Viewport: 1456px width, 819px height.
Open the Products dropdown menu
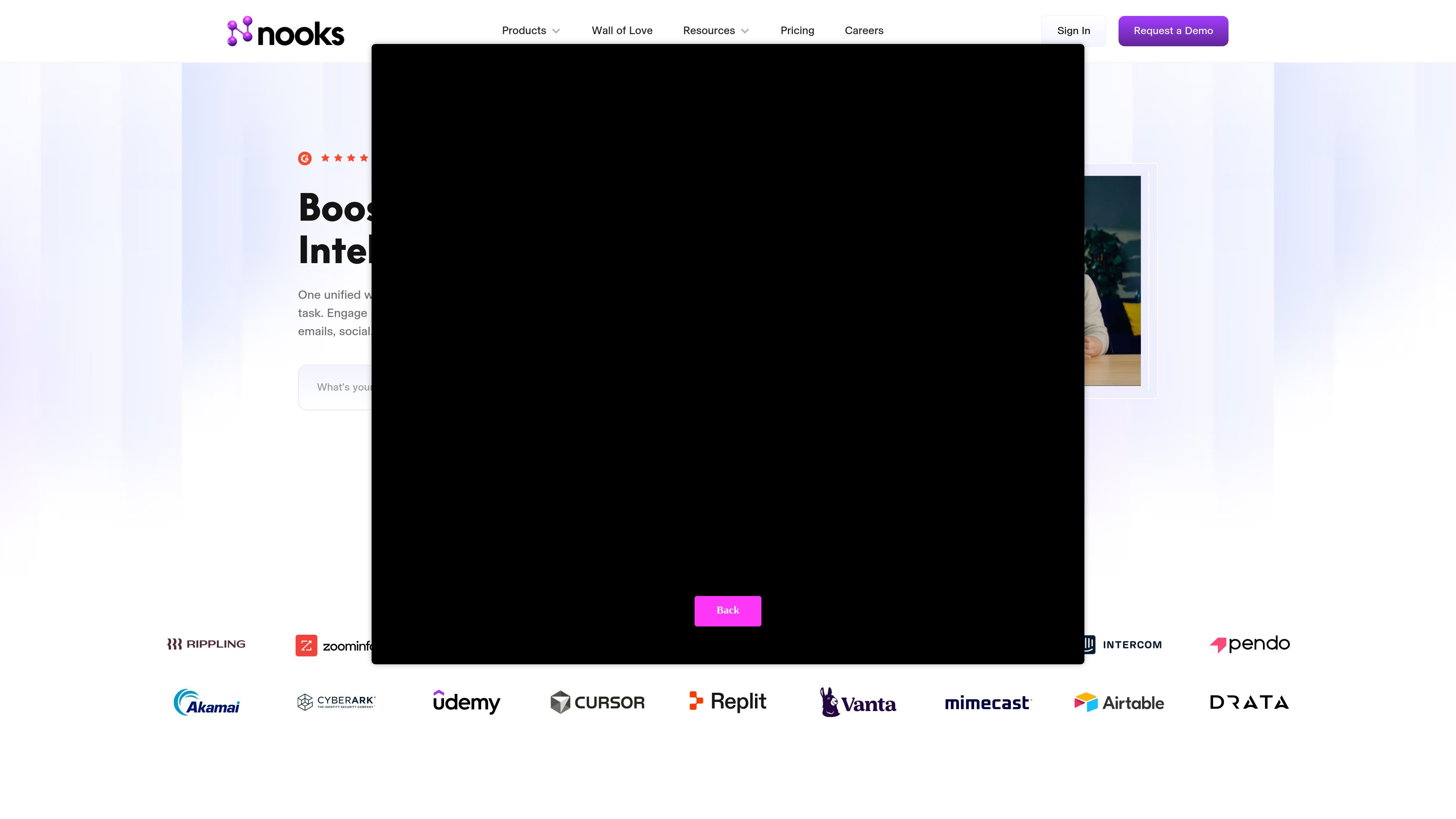pyautogui.click(x=531, y=30)
